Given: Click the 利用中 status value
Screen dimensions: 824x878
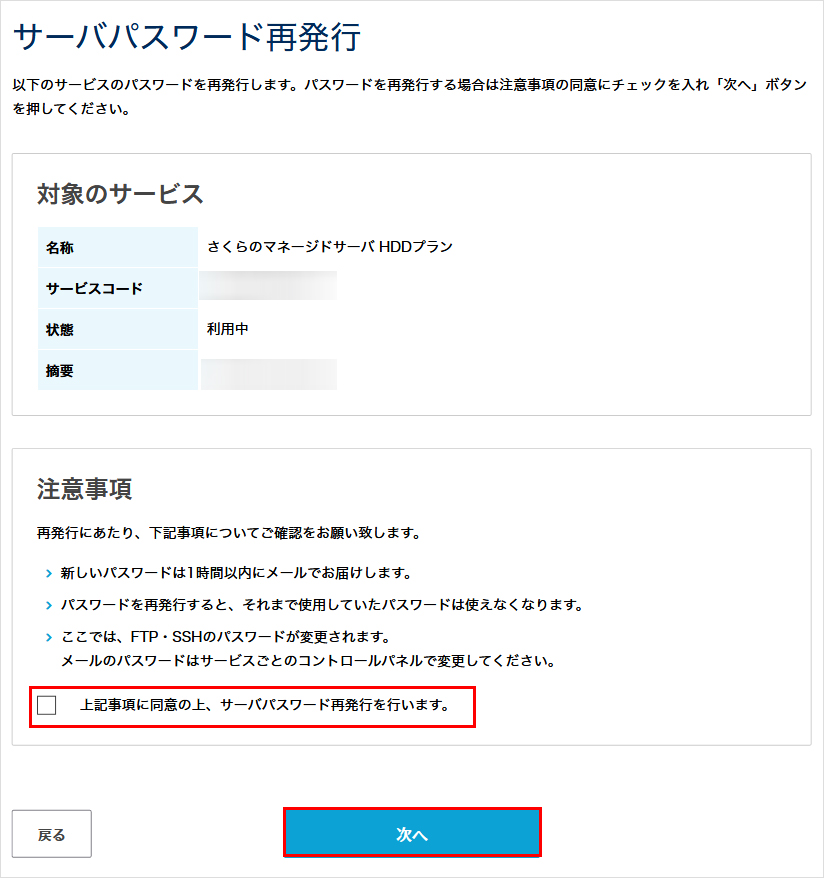Looking at the screenshot, I should coord(228,329).
